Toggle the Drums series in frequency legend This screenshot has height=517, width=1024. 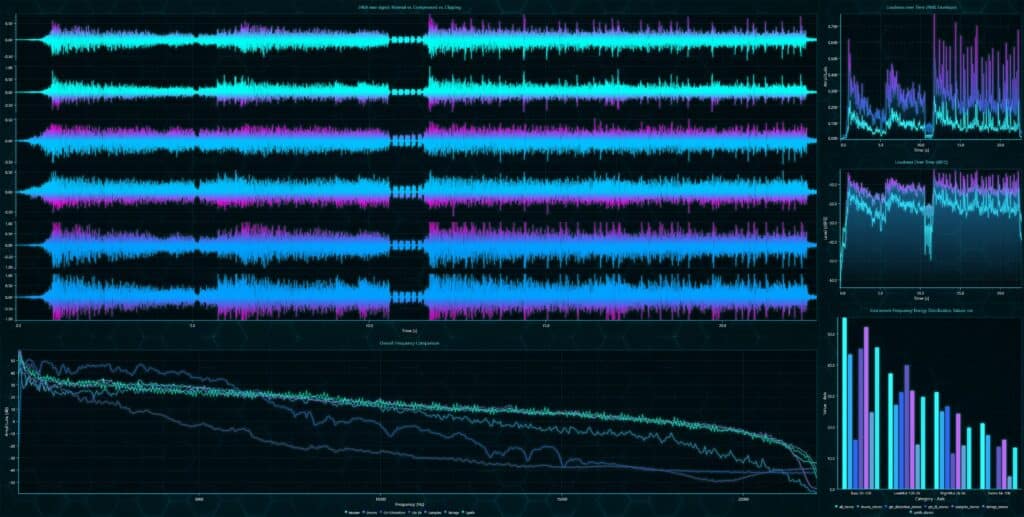[370, 512]
